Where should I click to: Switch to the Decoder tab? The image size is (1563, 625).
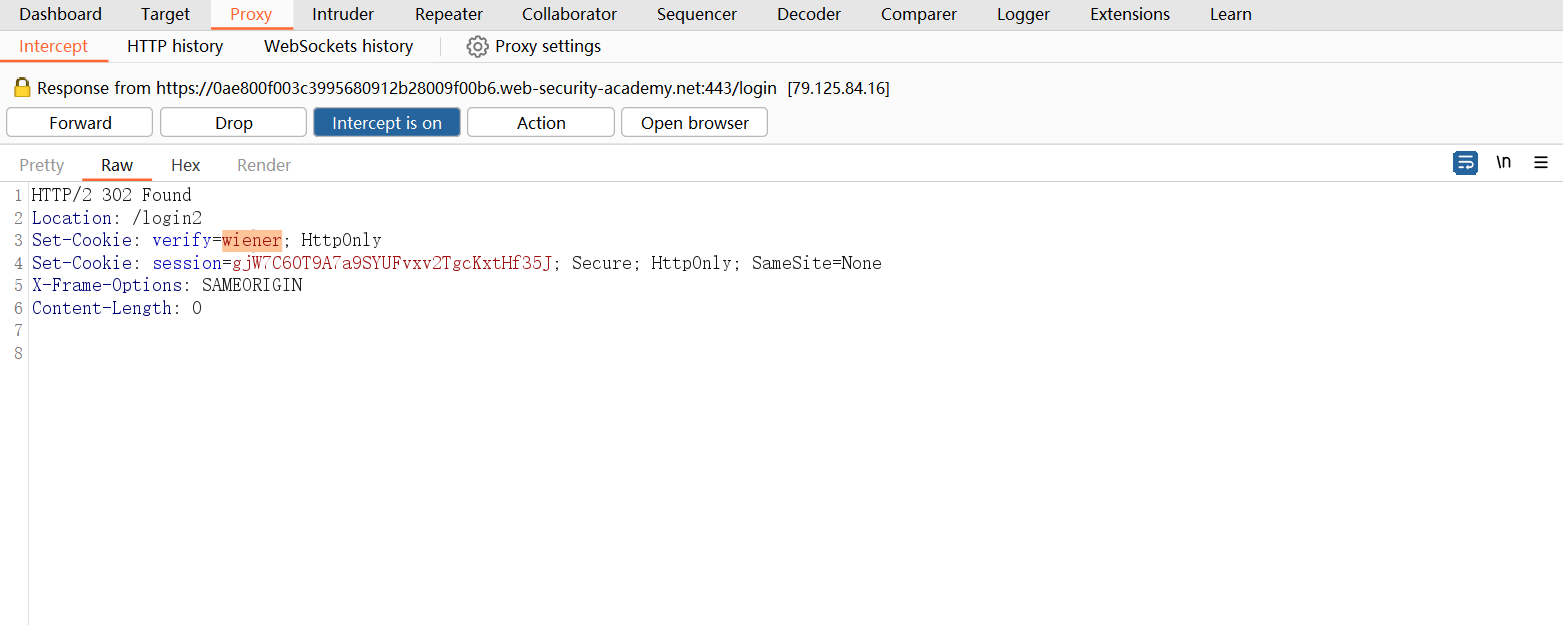point(809,14)
